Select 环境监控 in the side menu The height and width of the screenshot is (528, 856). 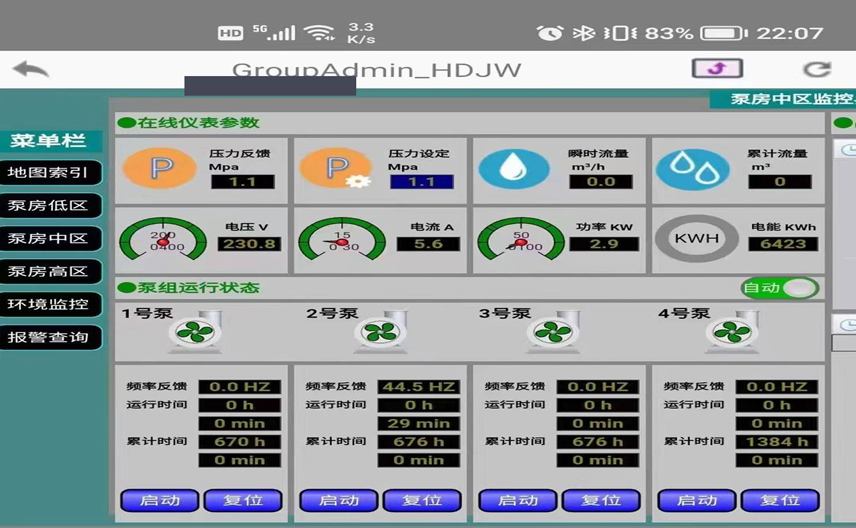(49, 304)
